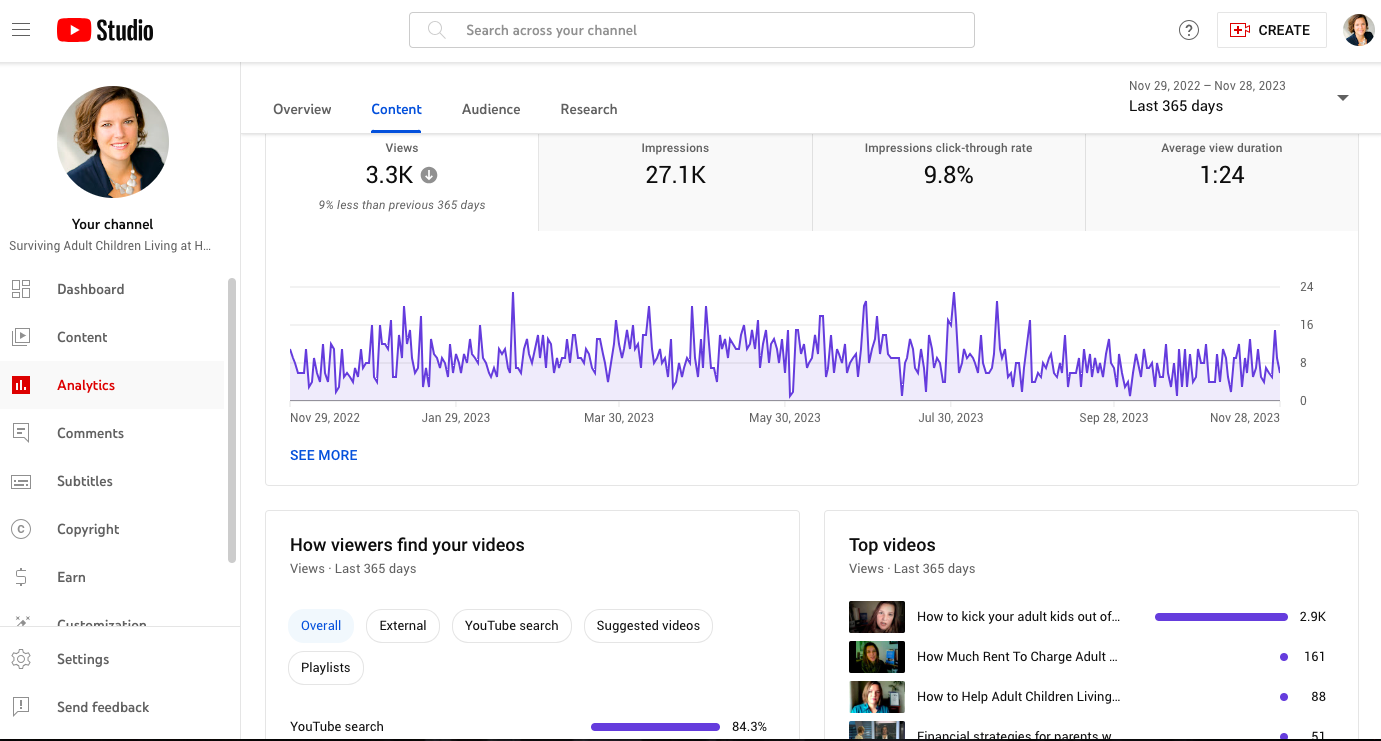Open Send feedback from the sidebar
This screenshot has height=741, width=1381.
click(103, 707)
